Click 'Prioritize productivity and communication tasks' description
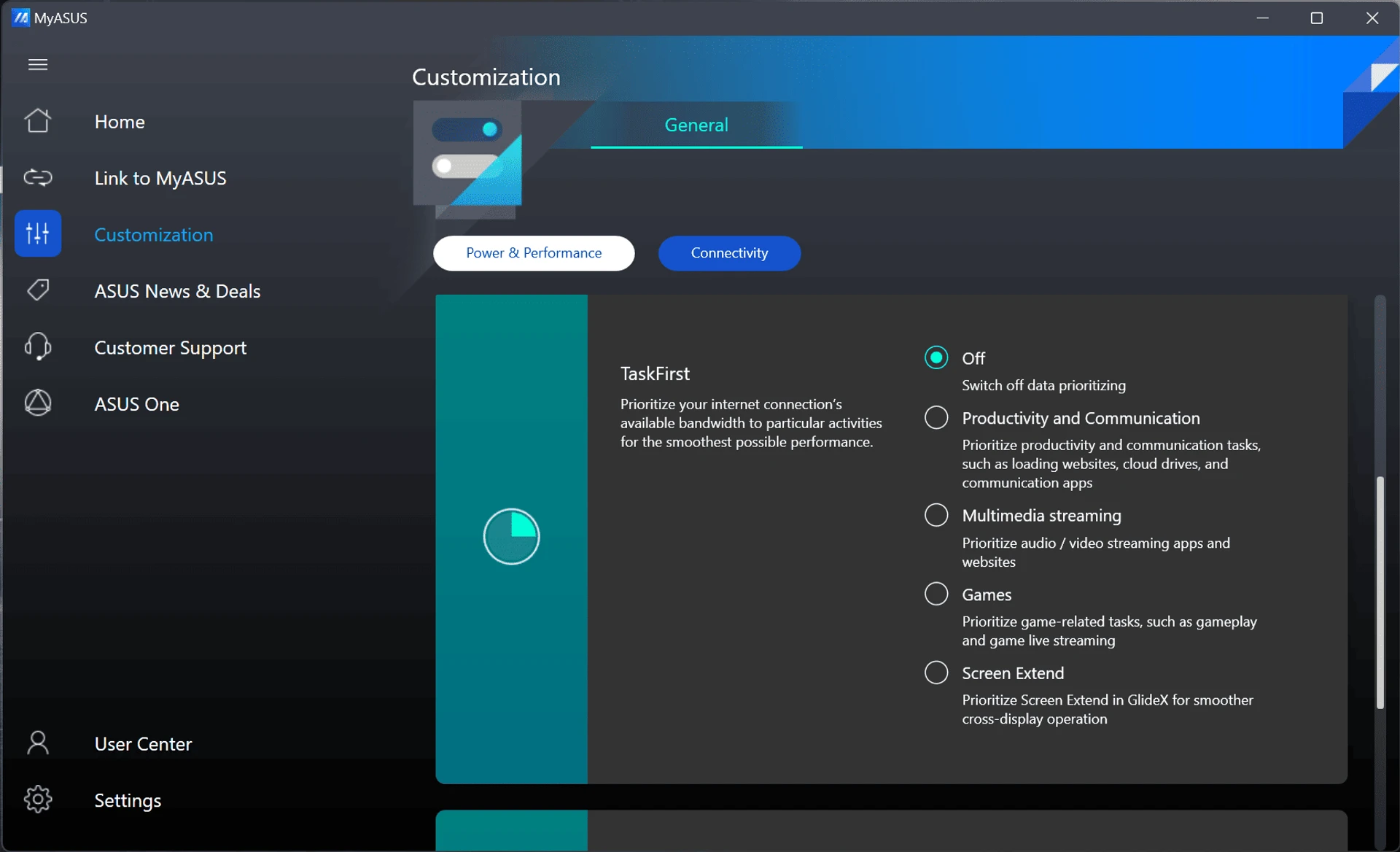 (x=1111, y=464)
